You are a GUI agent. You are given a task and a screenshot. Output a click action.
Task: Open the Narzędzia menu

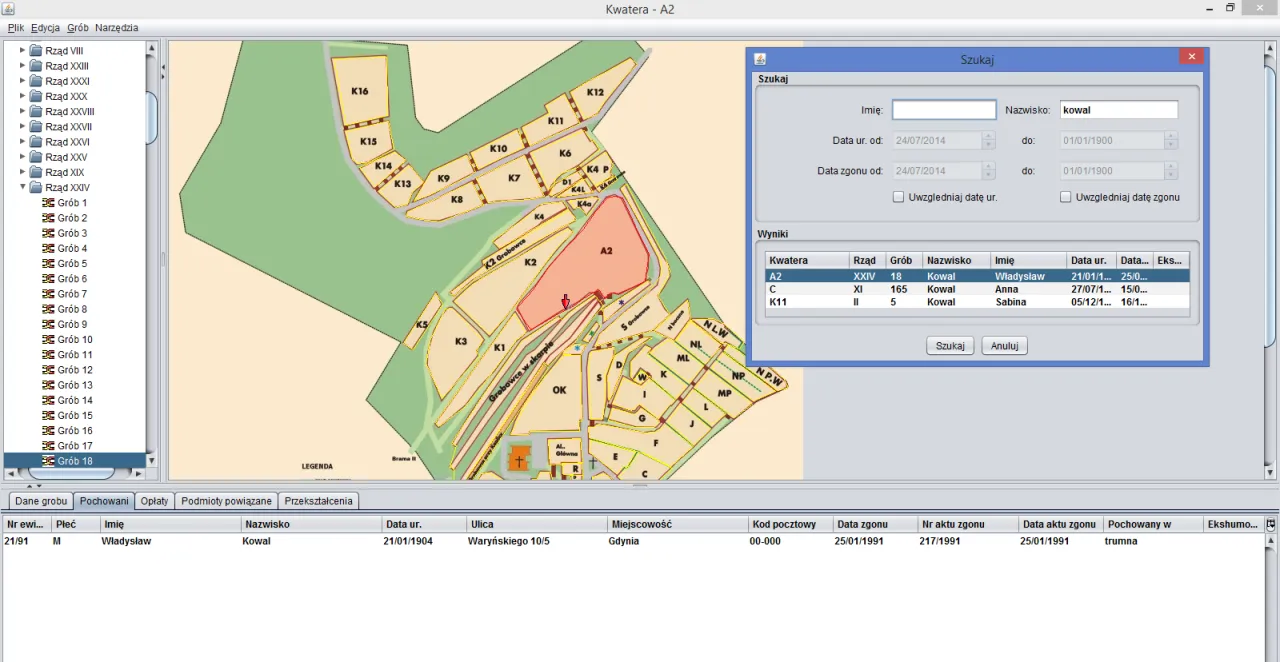point(117,28)
